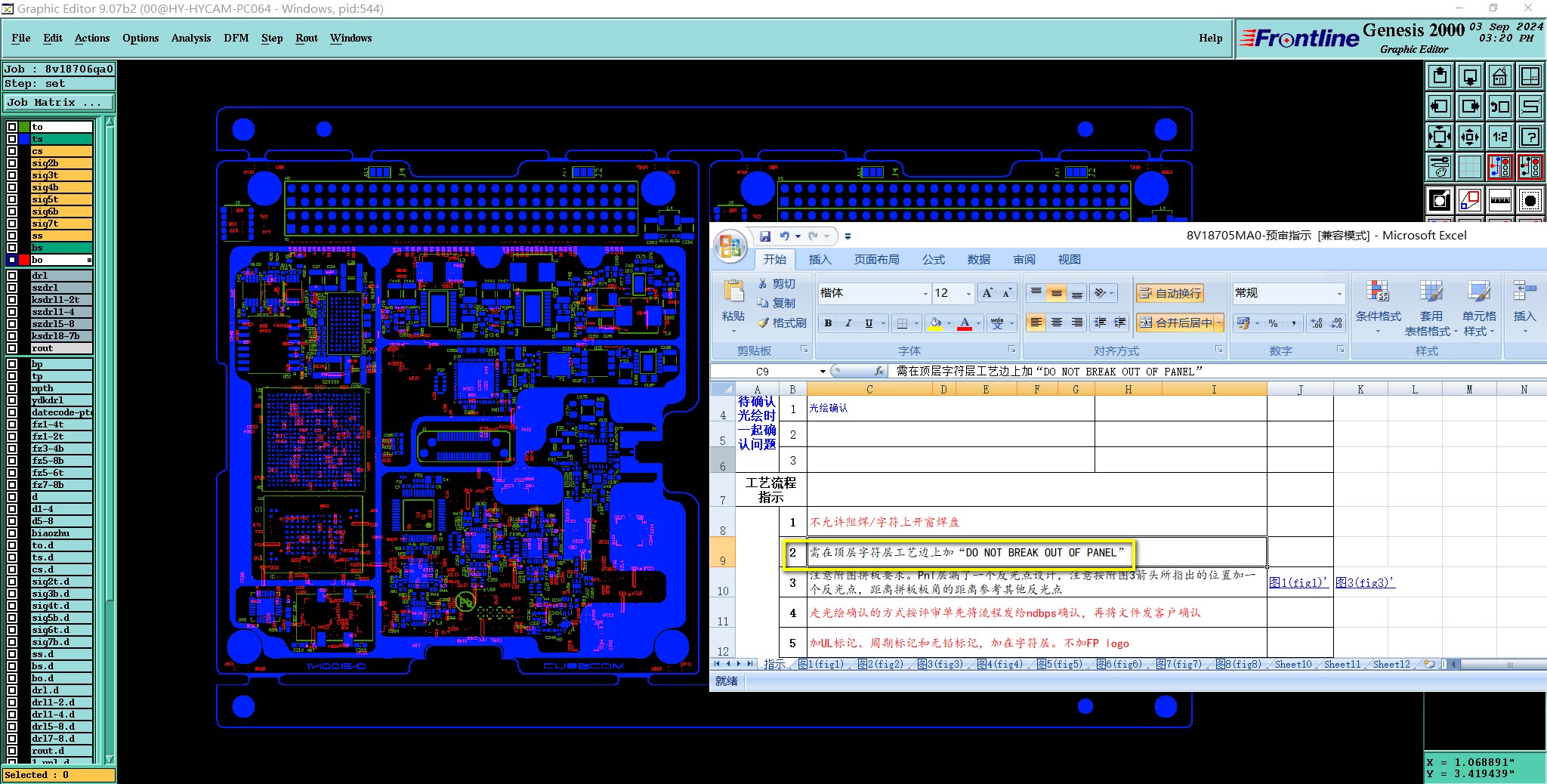Click the Help menu button
Image resolution: width=1547 pixels, height=784 pixels.
(1210, 38)
